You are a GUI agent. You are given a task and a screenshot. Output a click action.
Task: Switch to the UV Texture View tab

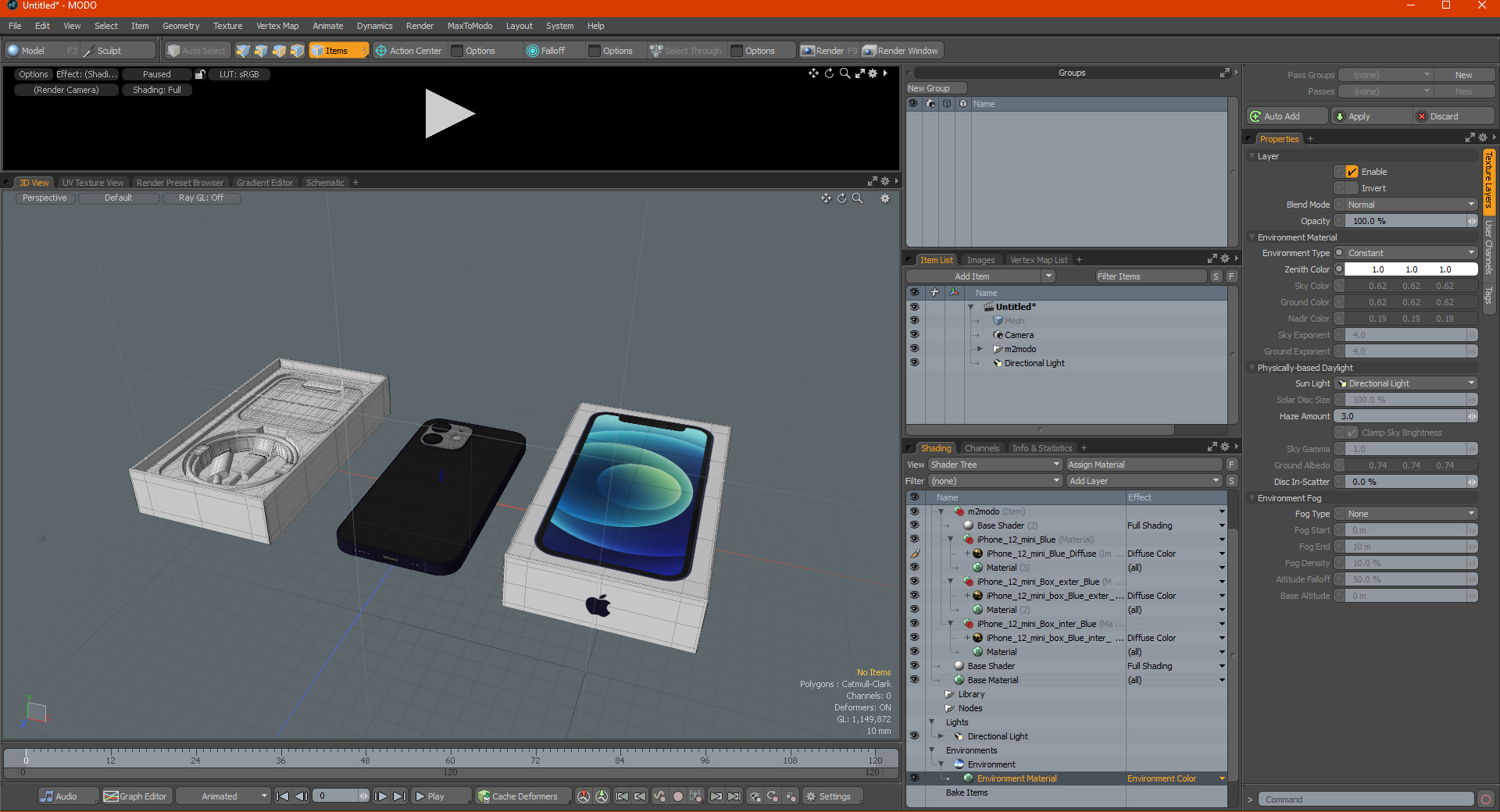93,183
